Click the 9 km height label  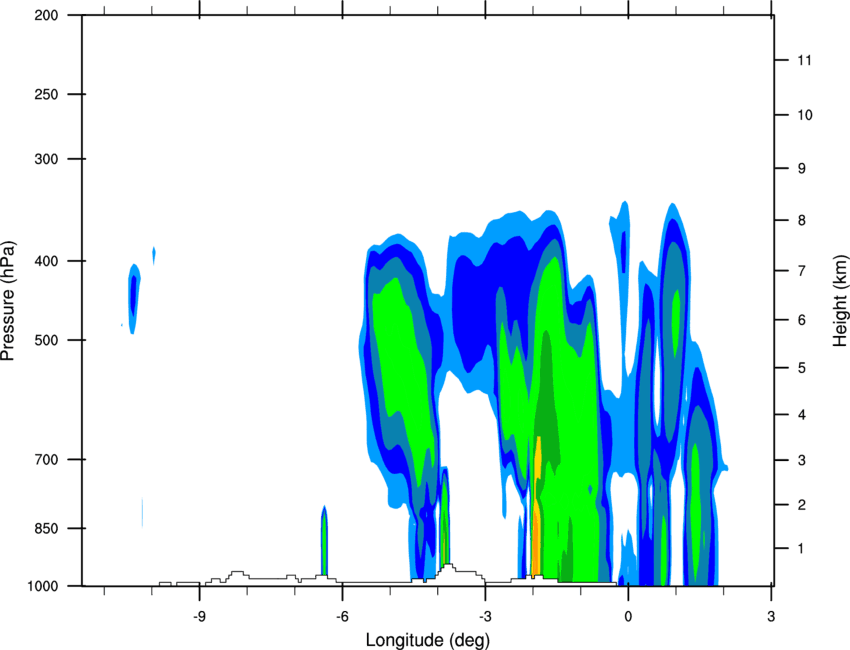802,168
